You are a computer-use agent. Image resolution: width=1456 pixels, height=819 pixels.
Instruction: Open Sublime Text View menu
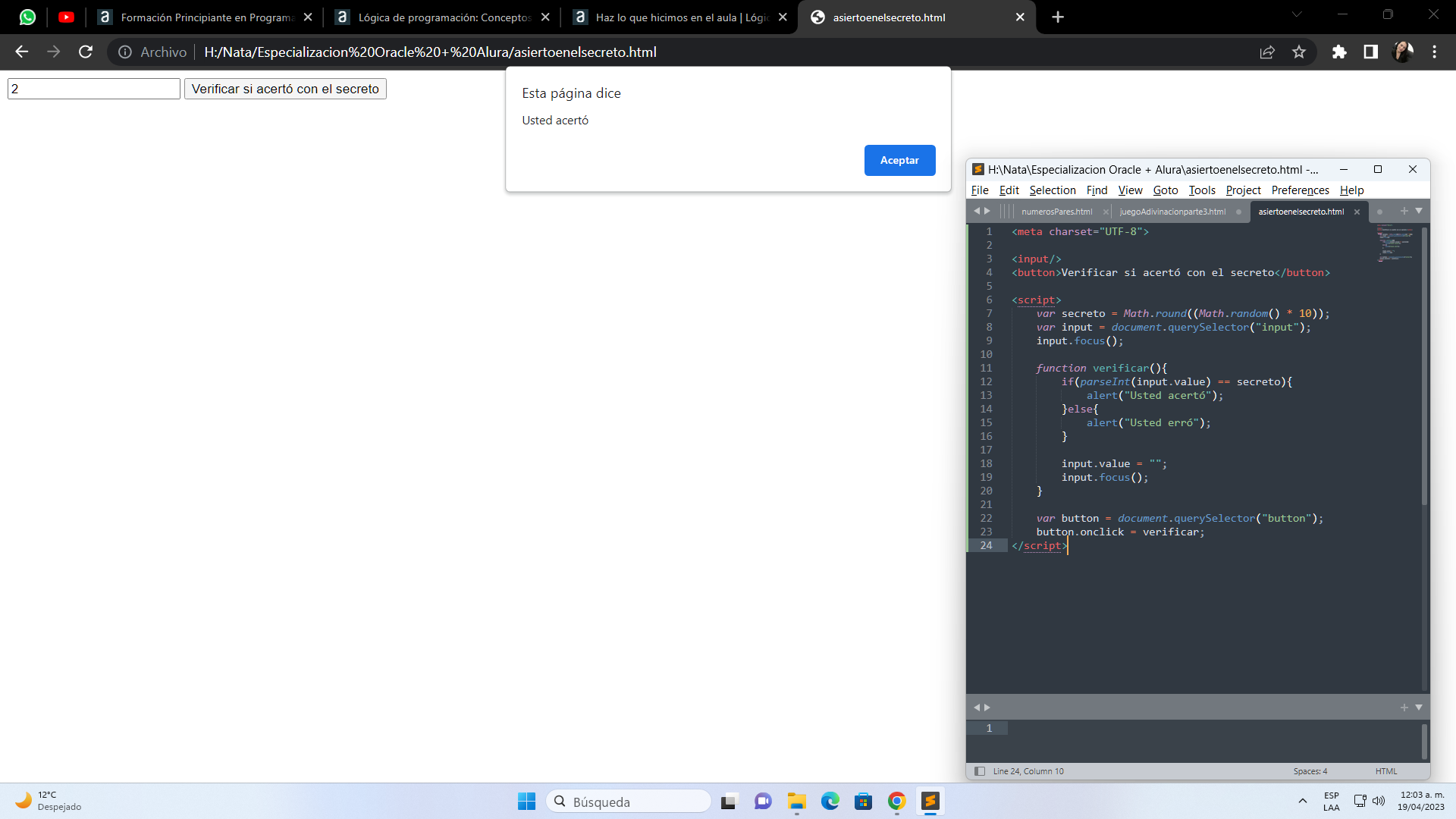1130,190
